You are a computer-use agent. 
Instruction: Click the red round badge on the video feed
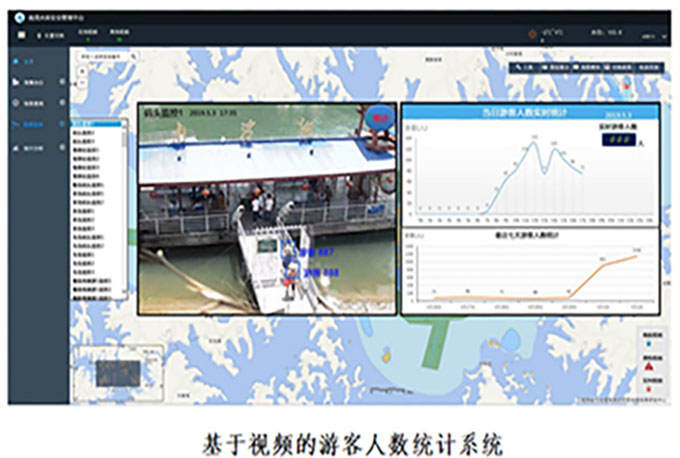[380, 117]
